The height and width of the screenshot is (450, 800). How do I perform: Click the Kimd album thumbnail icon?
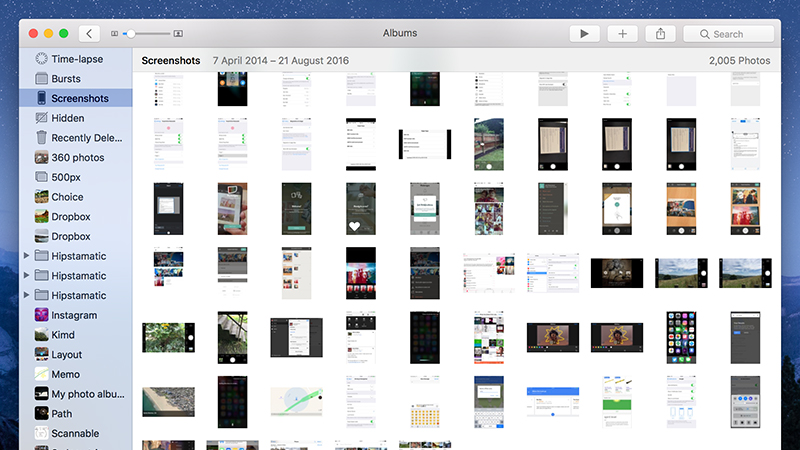tap(41, 335)
